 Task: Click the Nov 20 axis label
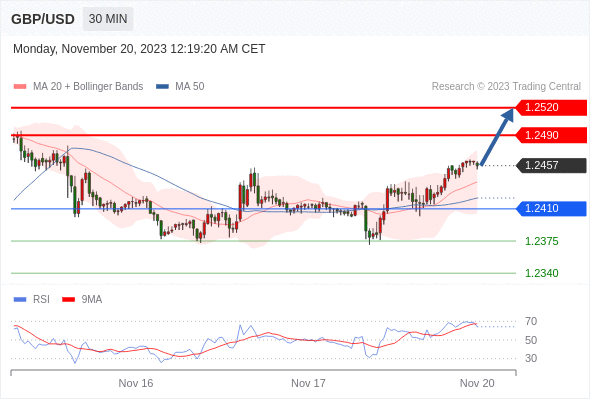pyautogui.click(x=477, y=383)
